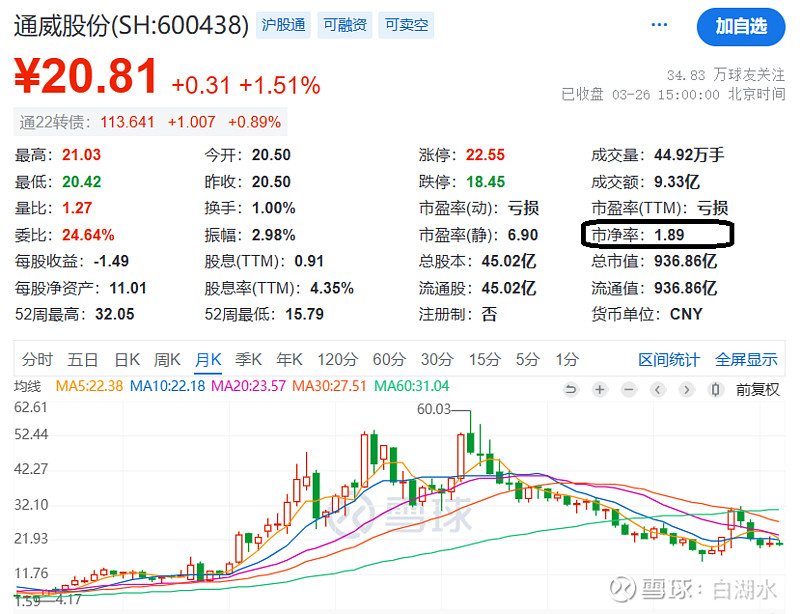This screenshot has width=800, height=614.
Task: Click the 总市值 value 936.86亿
Action: click(685, 261)
